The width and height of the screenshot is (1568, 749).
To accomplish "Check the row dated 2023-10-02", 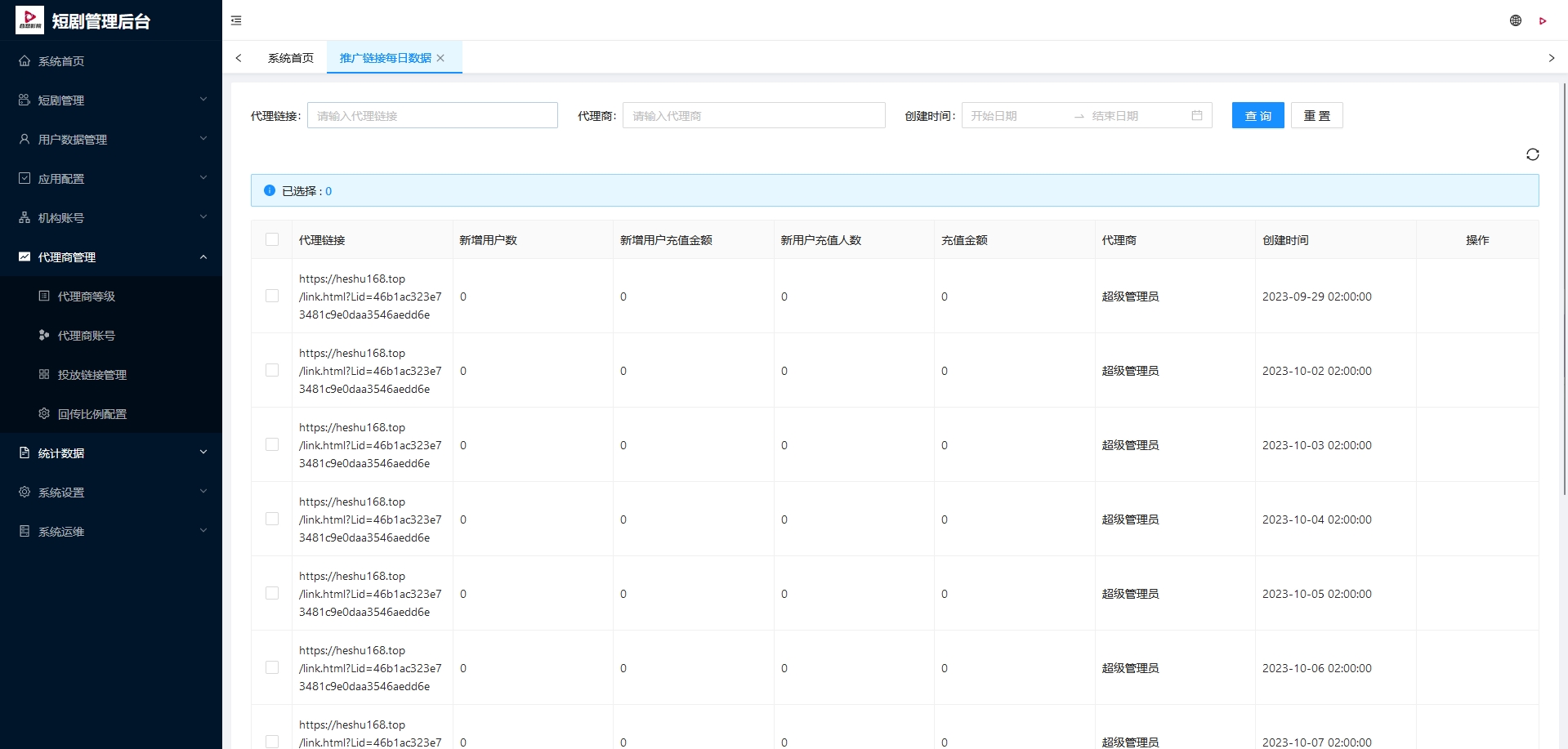I will [272, 370].
